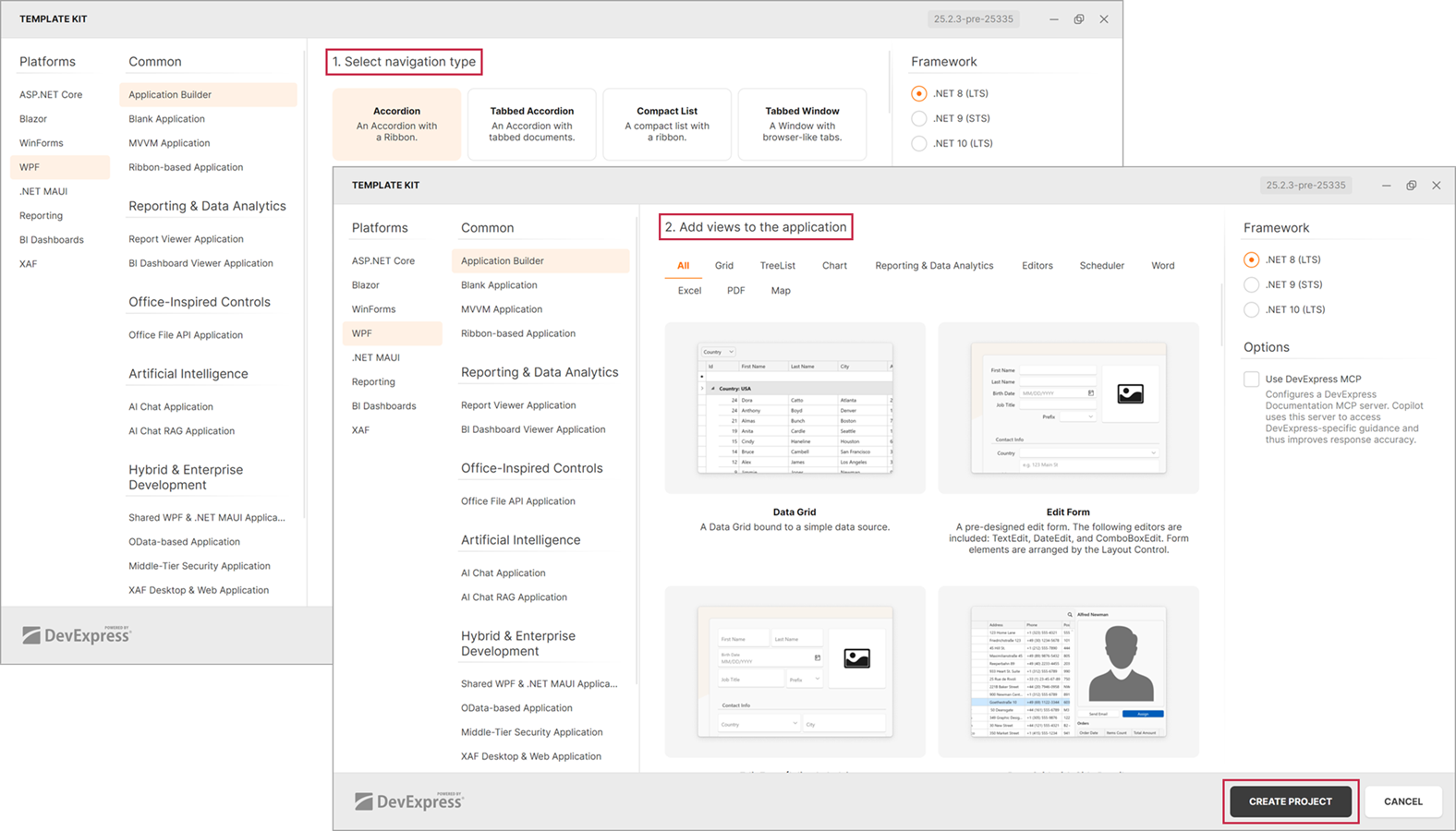Select BI Dashboards platform in front window
Image resolution: width=1456 pixels, height=831 pixels.
(x=383, y=405)
